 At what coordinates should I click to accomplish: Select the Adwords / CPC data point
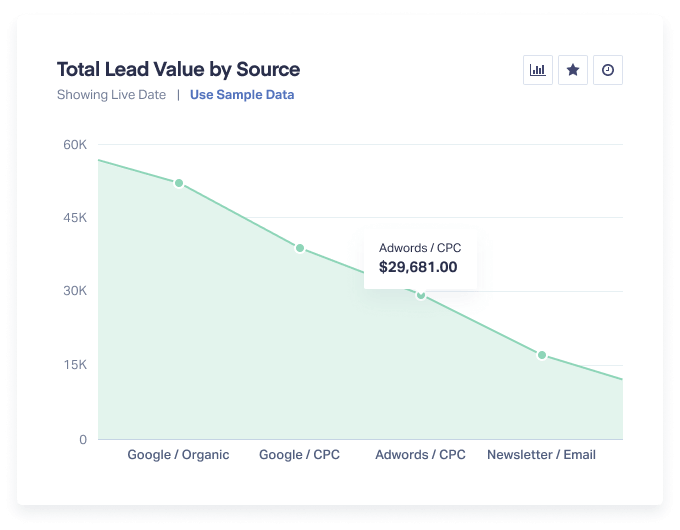(x=421, y=295)
